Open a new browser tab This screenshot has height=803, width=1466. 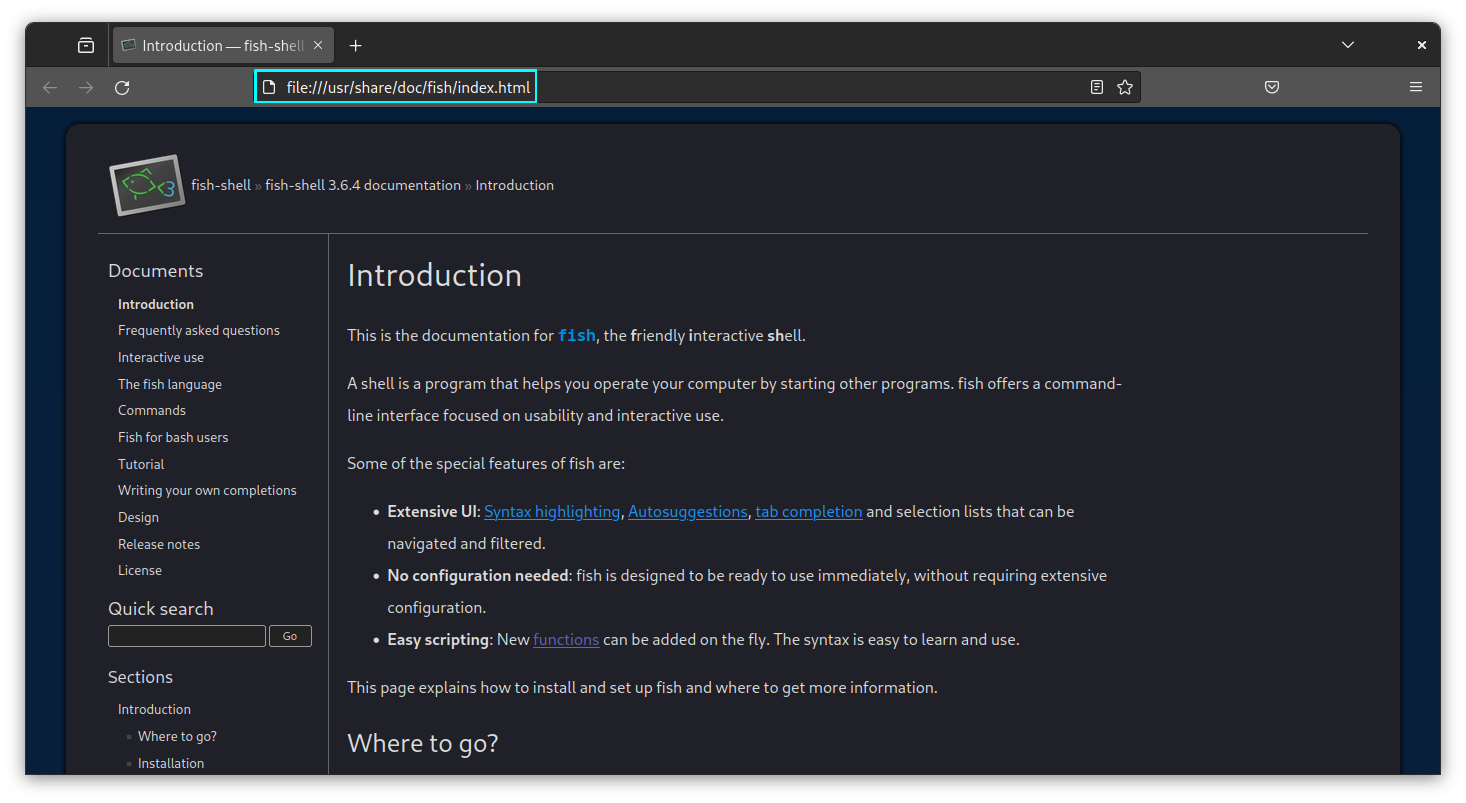tap(355, 45)
